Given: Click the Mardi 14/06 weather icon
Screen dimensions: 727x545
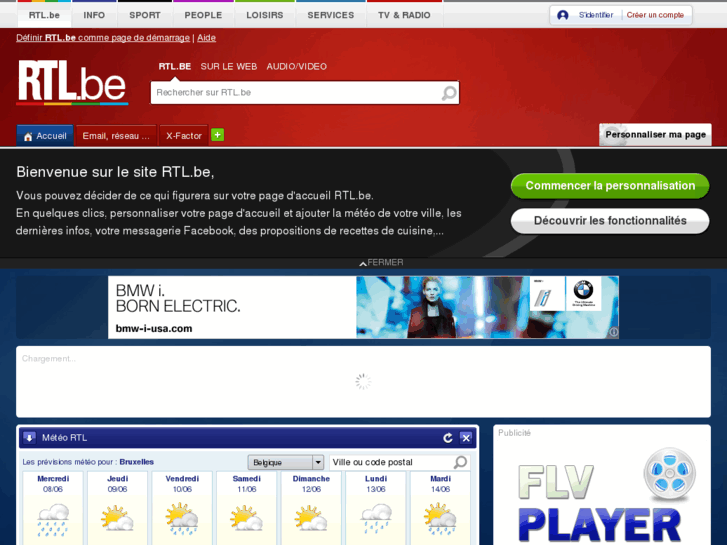Looking at the screenshot, I should pos(440,519).
